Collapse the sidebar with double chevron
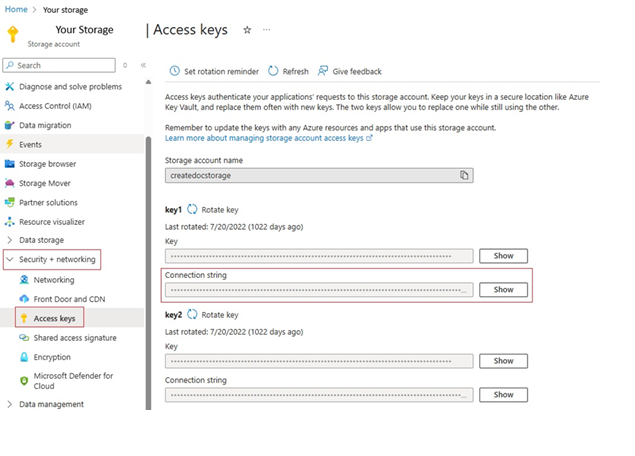Image resolution: width=635 pixels, height=456 pixels. tap(143, 65)
